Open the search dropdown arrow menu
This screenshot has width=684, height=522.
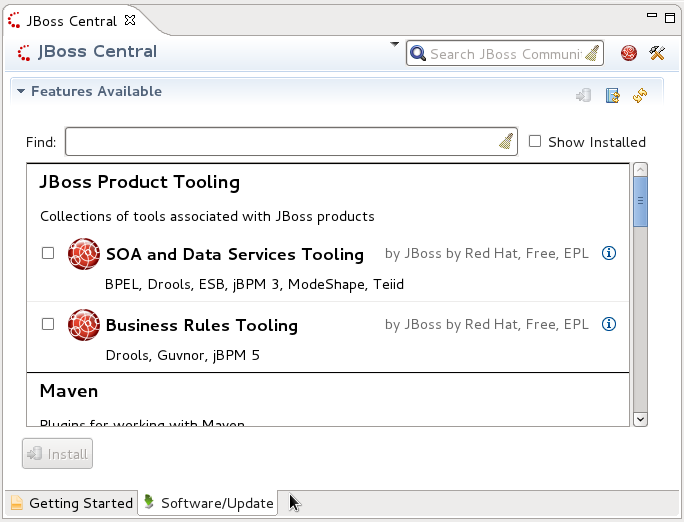(x=394, y=45)
